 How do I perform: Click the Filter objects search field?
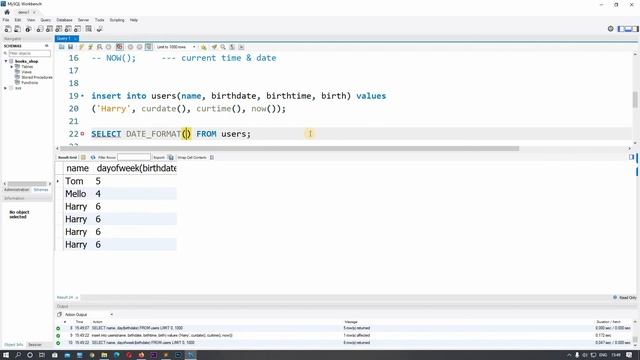point(29,53)
